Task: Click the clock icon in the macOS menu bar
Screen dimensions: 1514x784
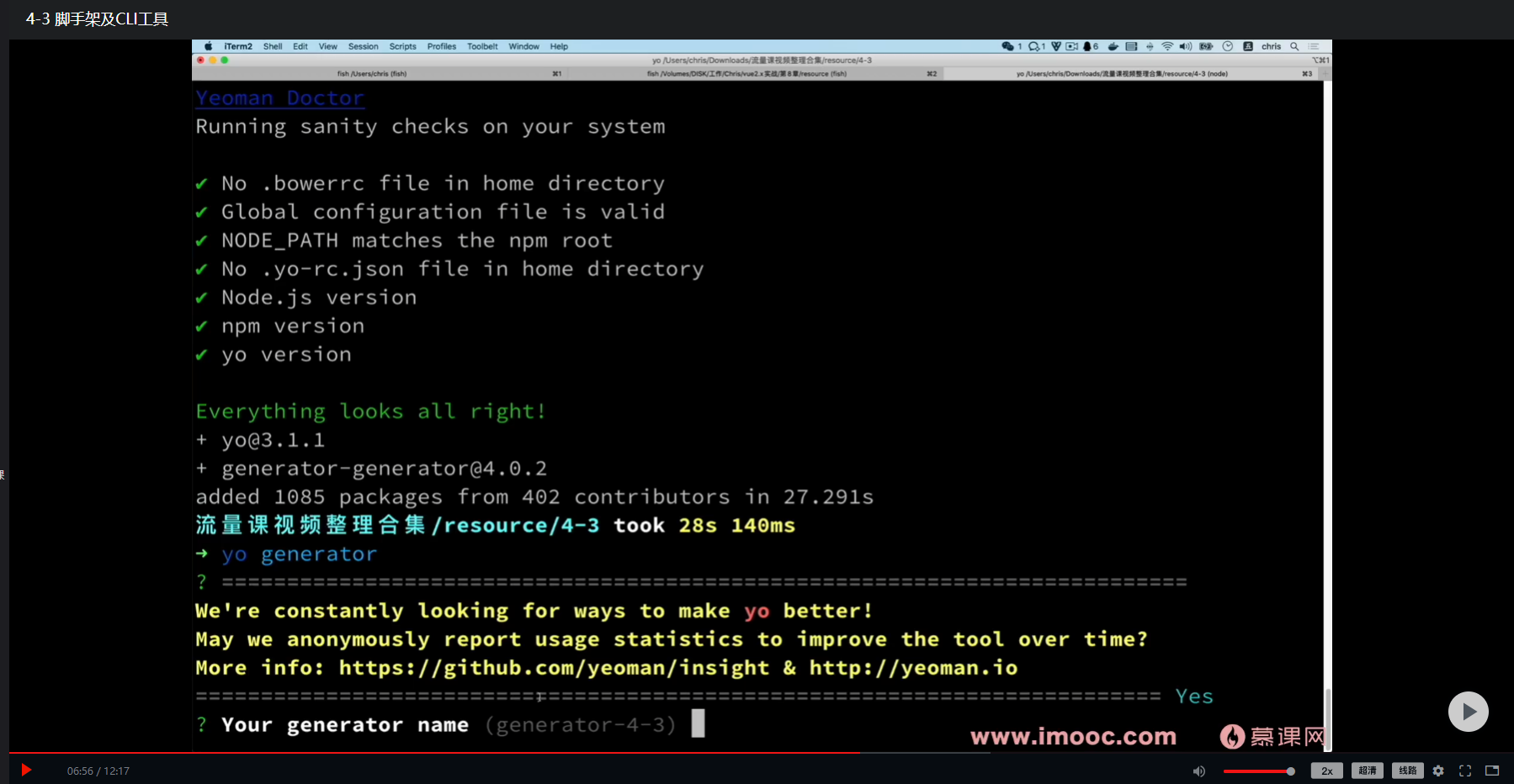Action: pyautogui.click(x=1228, y=46)
